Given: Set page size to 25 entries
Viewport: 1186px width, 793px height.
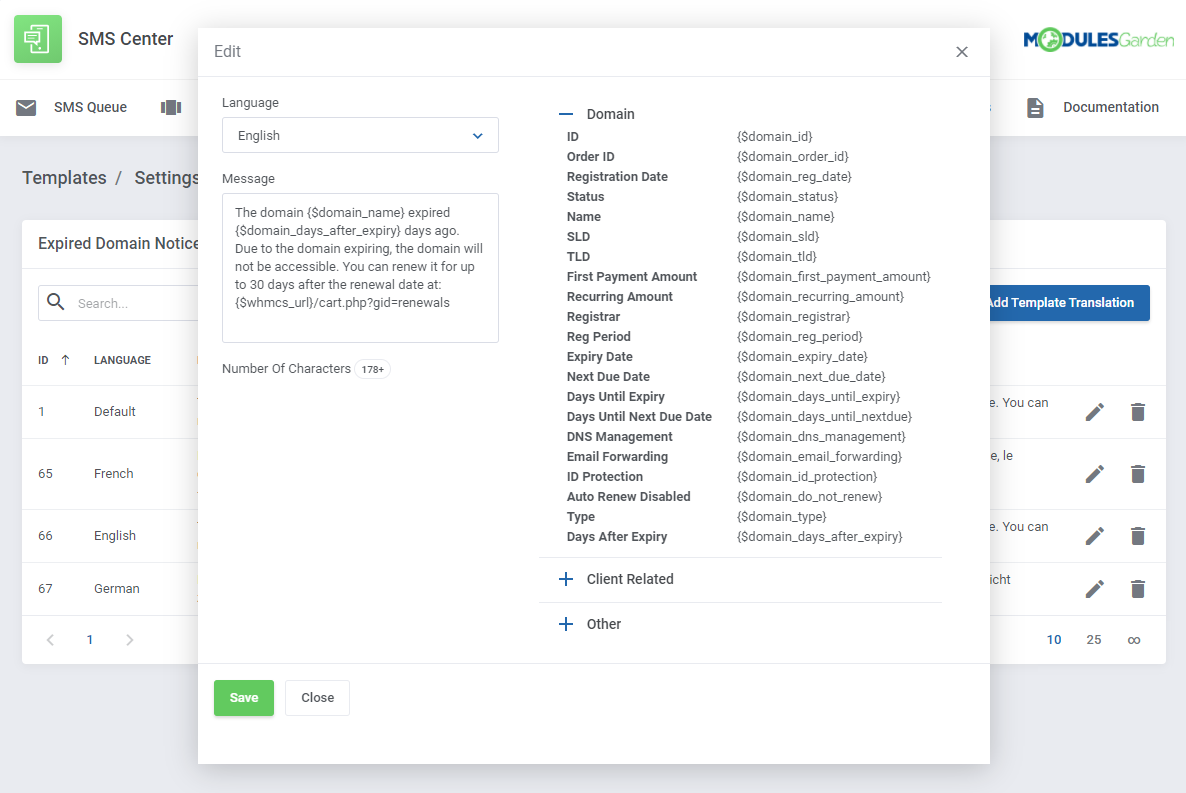Looking at the screenshot, I should [x=1093, y=639].
